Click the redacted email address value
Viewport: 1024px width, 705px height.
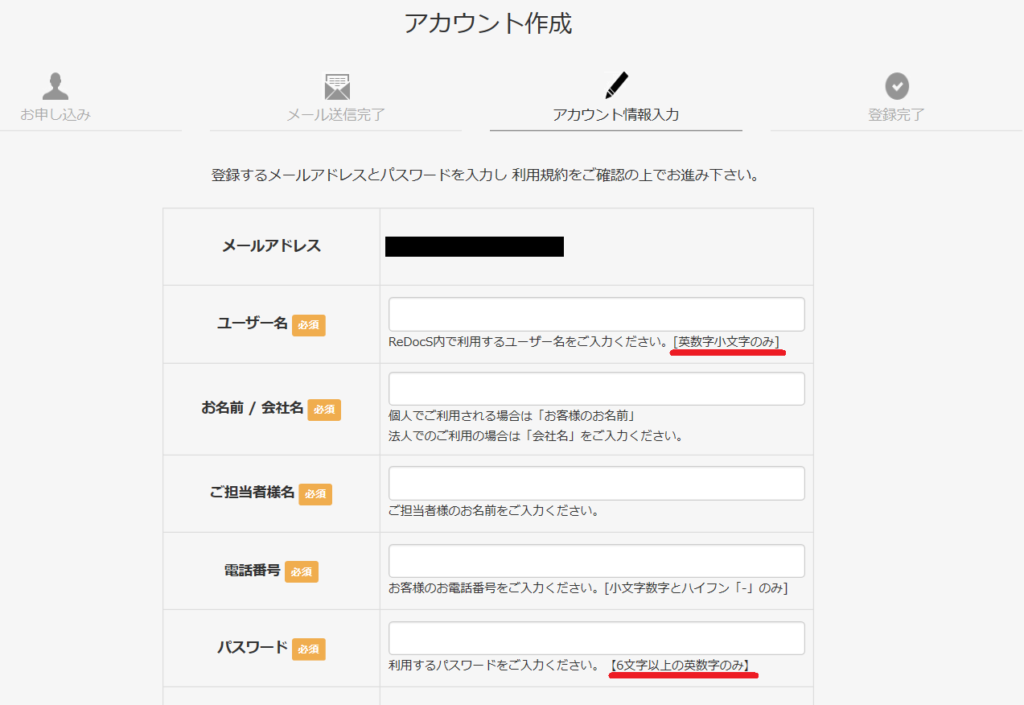[475, 247]
